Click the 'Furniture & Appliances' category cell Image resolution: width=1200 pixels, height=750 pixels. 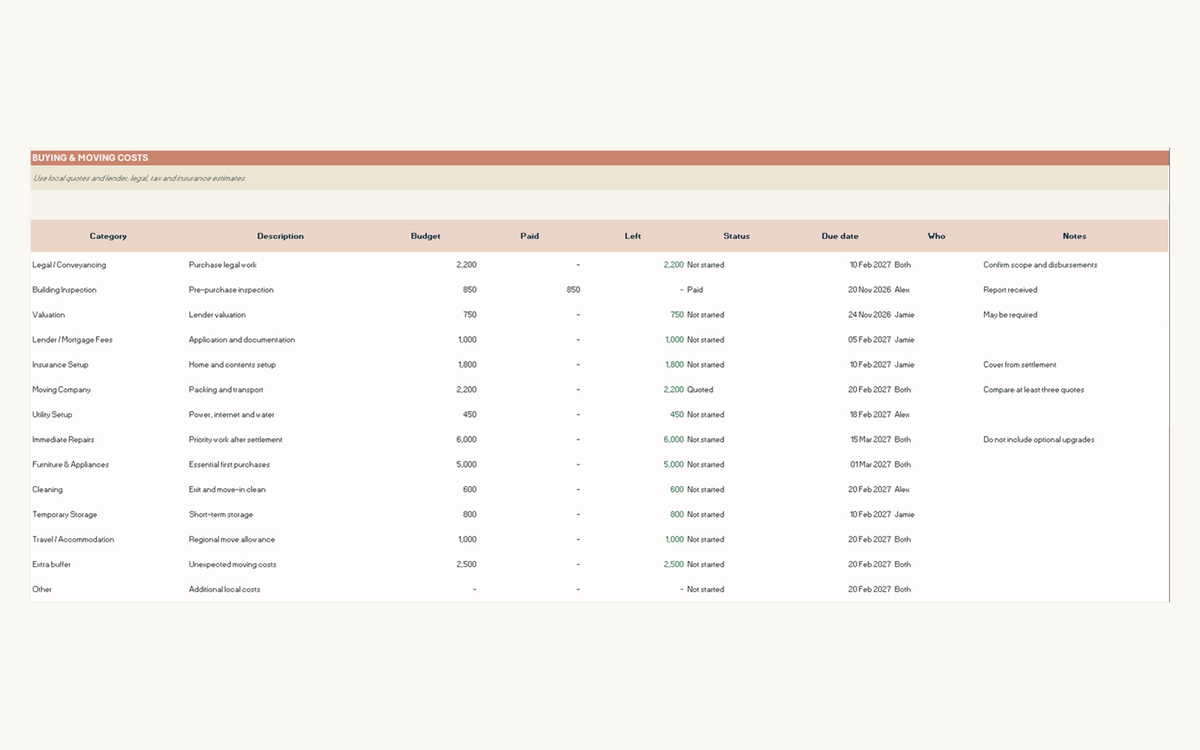coord(70,465)
